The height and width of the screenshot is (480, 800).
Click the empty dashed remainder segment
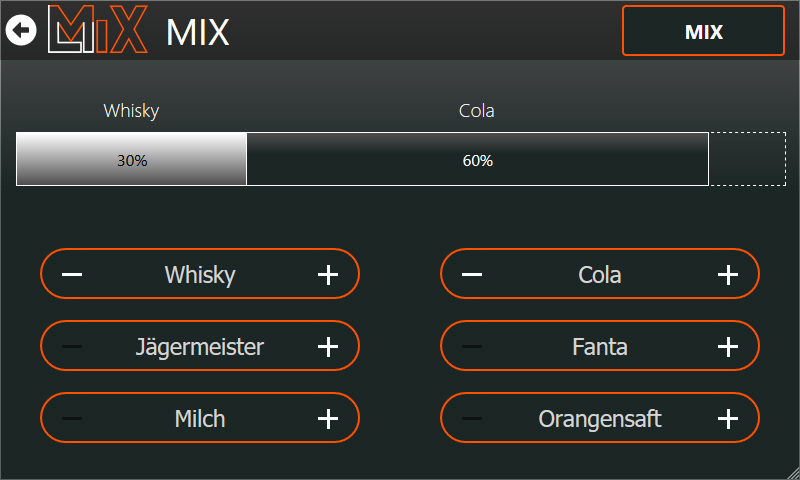pyautogui.click(x=746, y=160)
